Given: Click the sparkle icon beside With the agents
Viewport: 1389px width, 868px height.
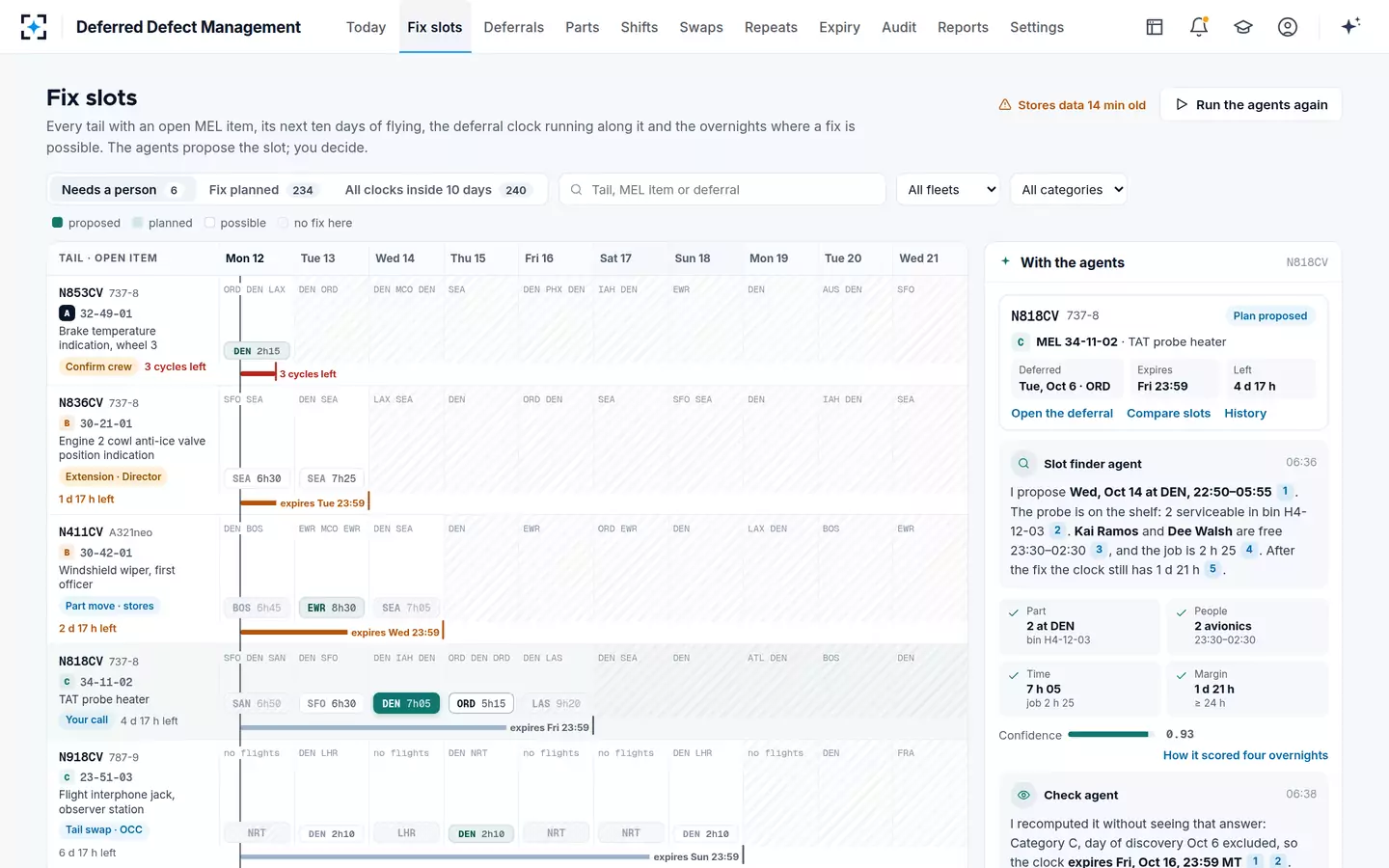Looking at the screenshot, I should point(1005,261).
